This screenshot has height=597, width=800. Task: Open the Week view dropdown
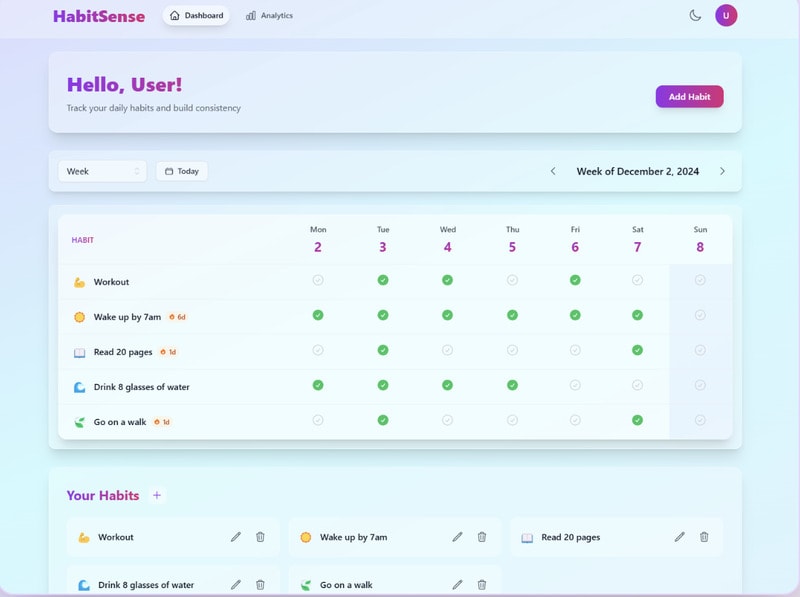click(102, 171)
